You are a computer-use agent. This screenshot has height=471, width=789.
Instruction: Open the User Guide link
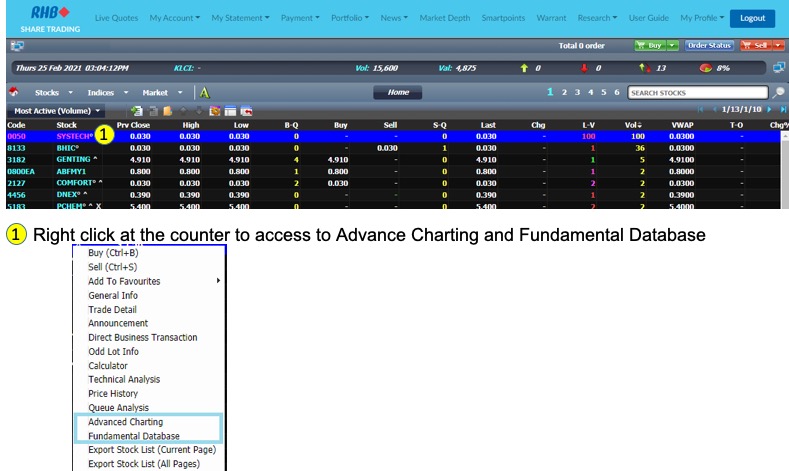pyautogui.click(x=649, y=18)
